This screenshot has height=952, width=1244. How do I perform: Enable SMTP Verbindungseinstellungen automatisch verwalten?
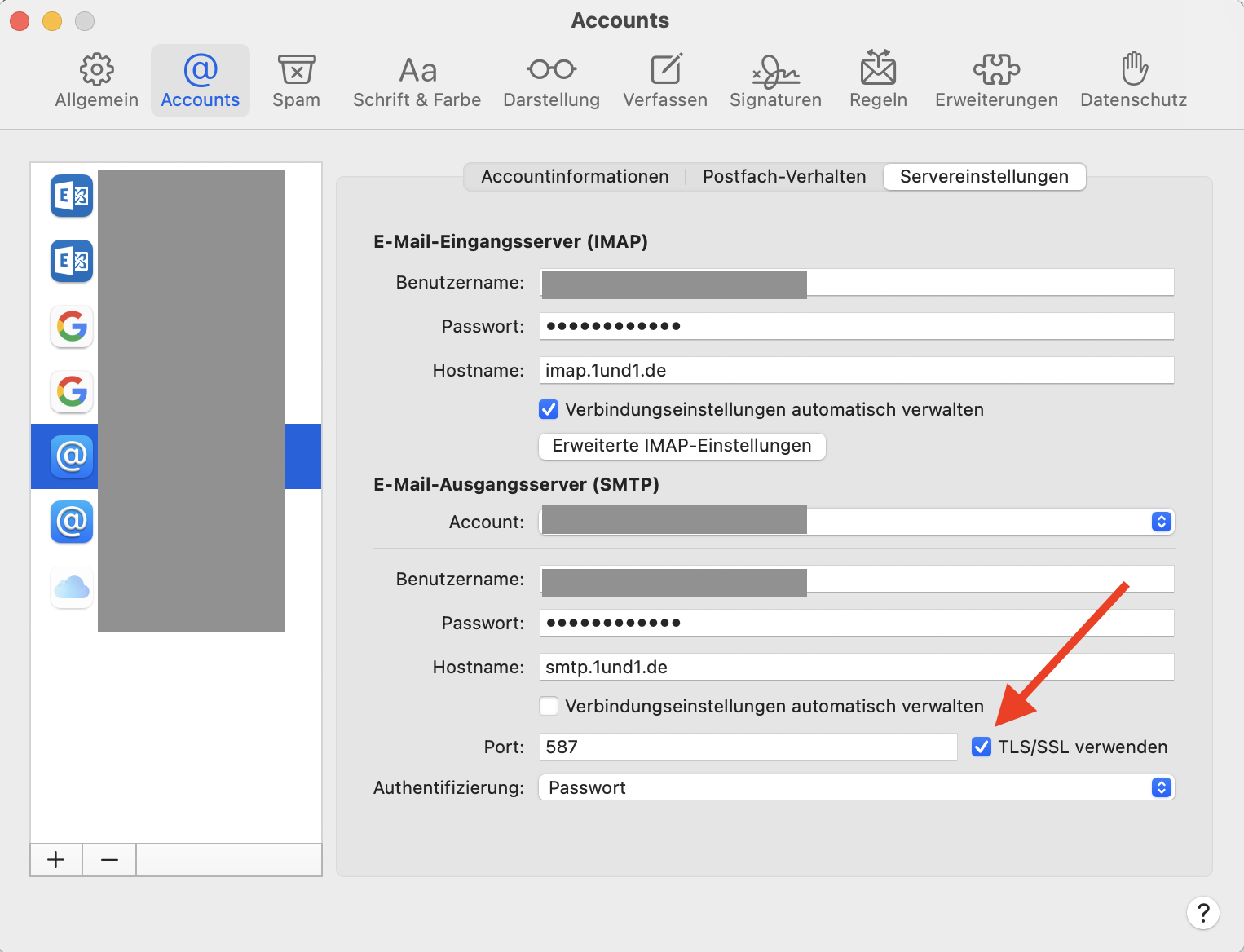[549, 706]
